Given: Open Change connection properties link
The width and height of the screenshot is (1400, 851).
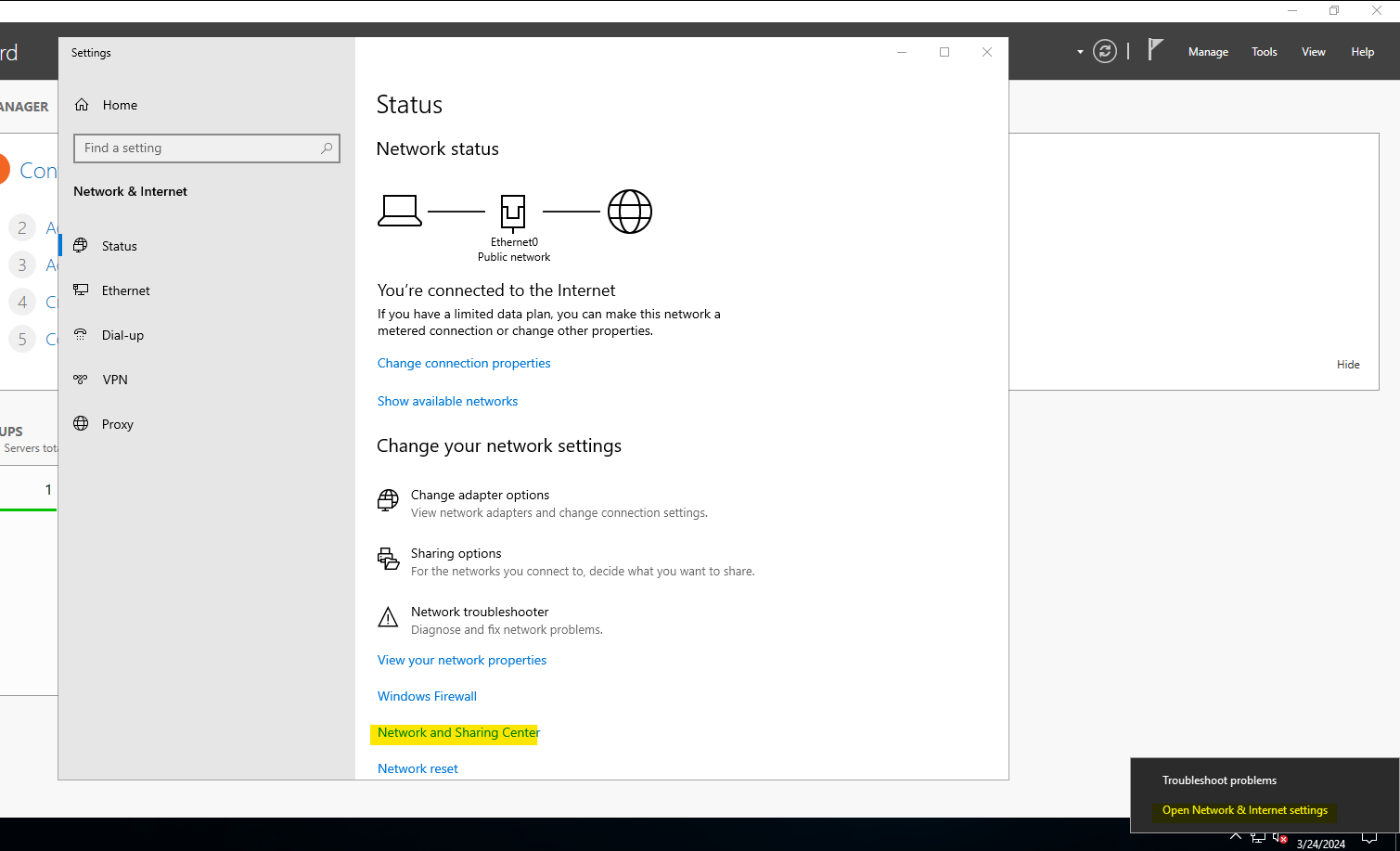Looking at the screenshot, I should click(x=464, y=363).
